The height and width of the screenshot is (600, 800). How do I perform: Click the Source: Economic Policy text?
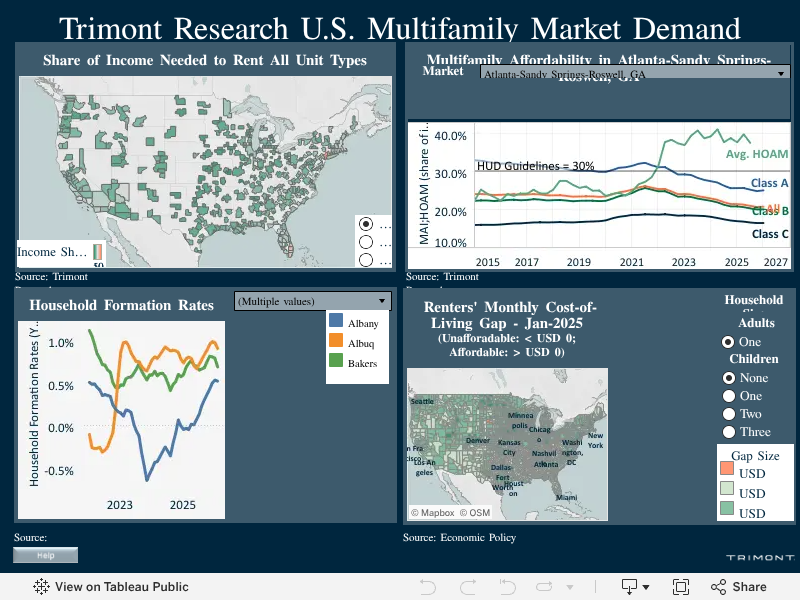coord(459,537)
